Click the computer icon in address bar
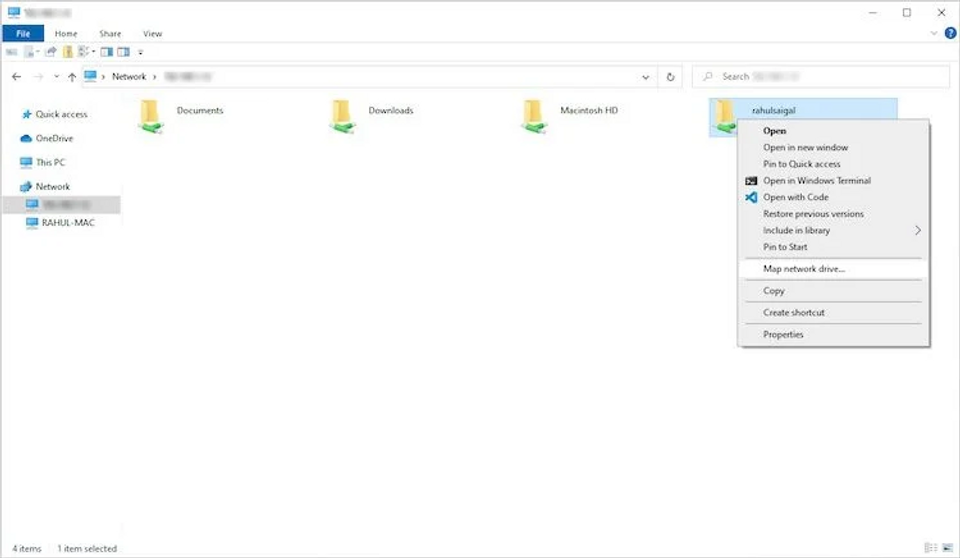 91,76
